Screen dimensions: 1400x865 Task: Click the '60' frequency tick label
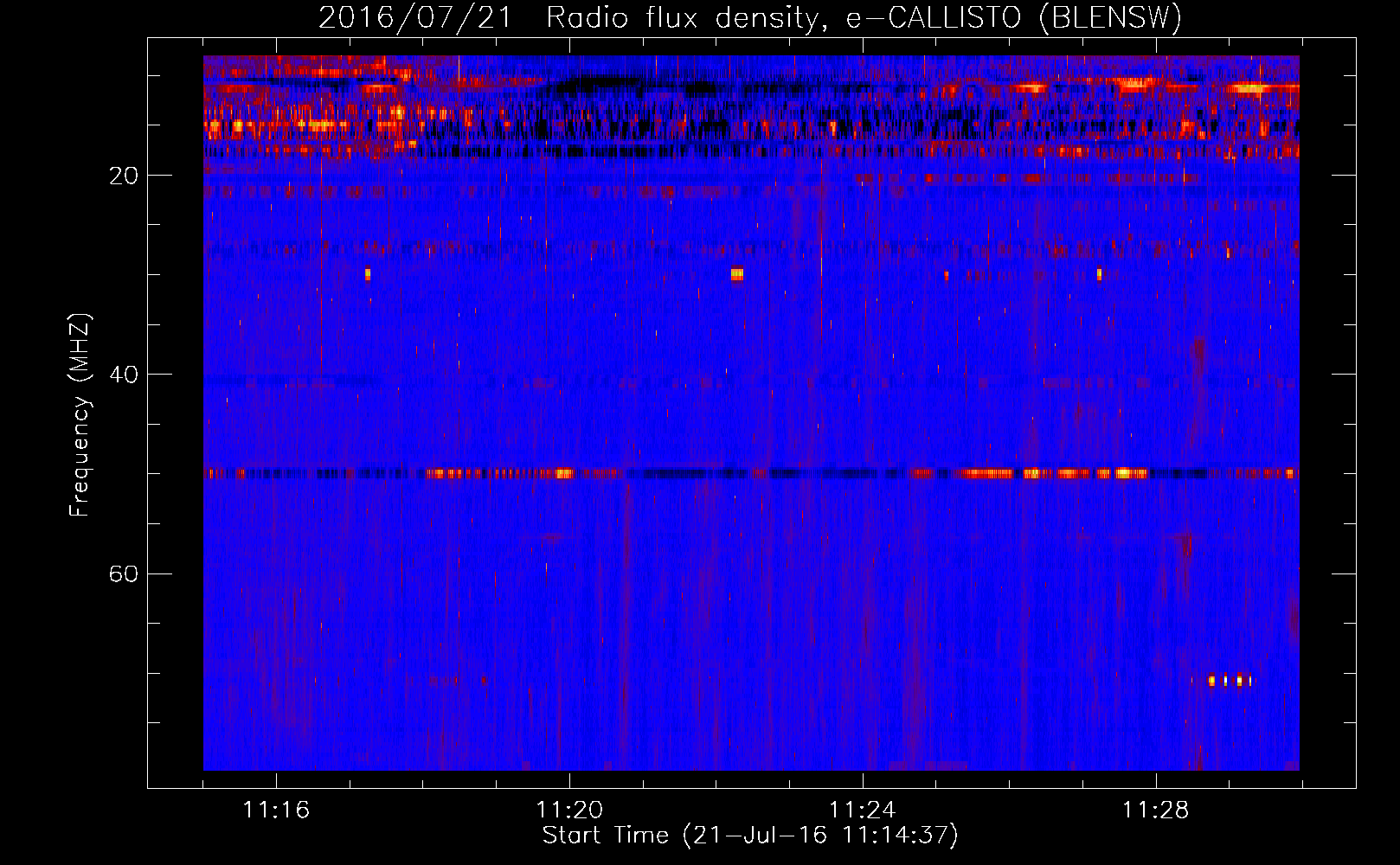coord(123,573)
